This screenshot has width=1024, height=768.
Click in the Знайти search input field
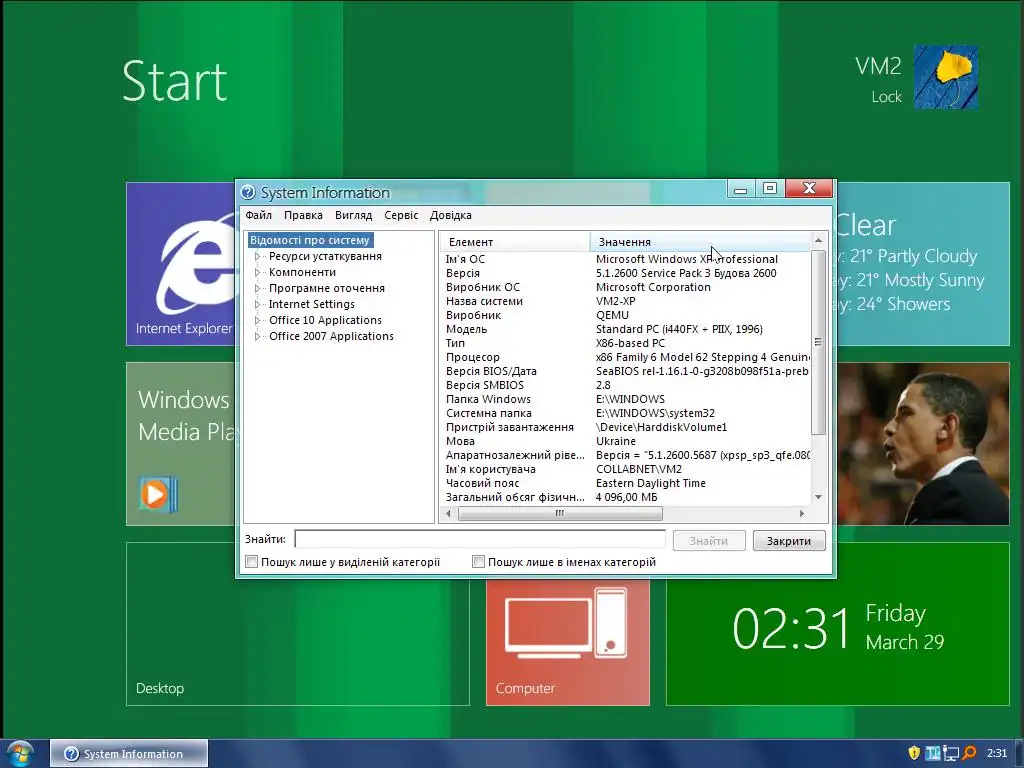(480, 539)
